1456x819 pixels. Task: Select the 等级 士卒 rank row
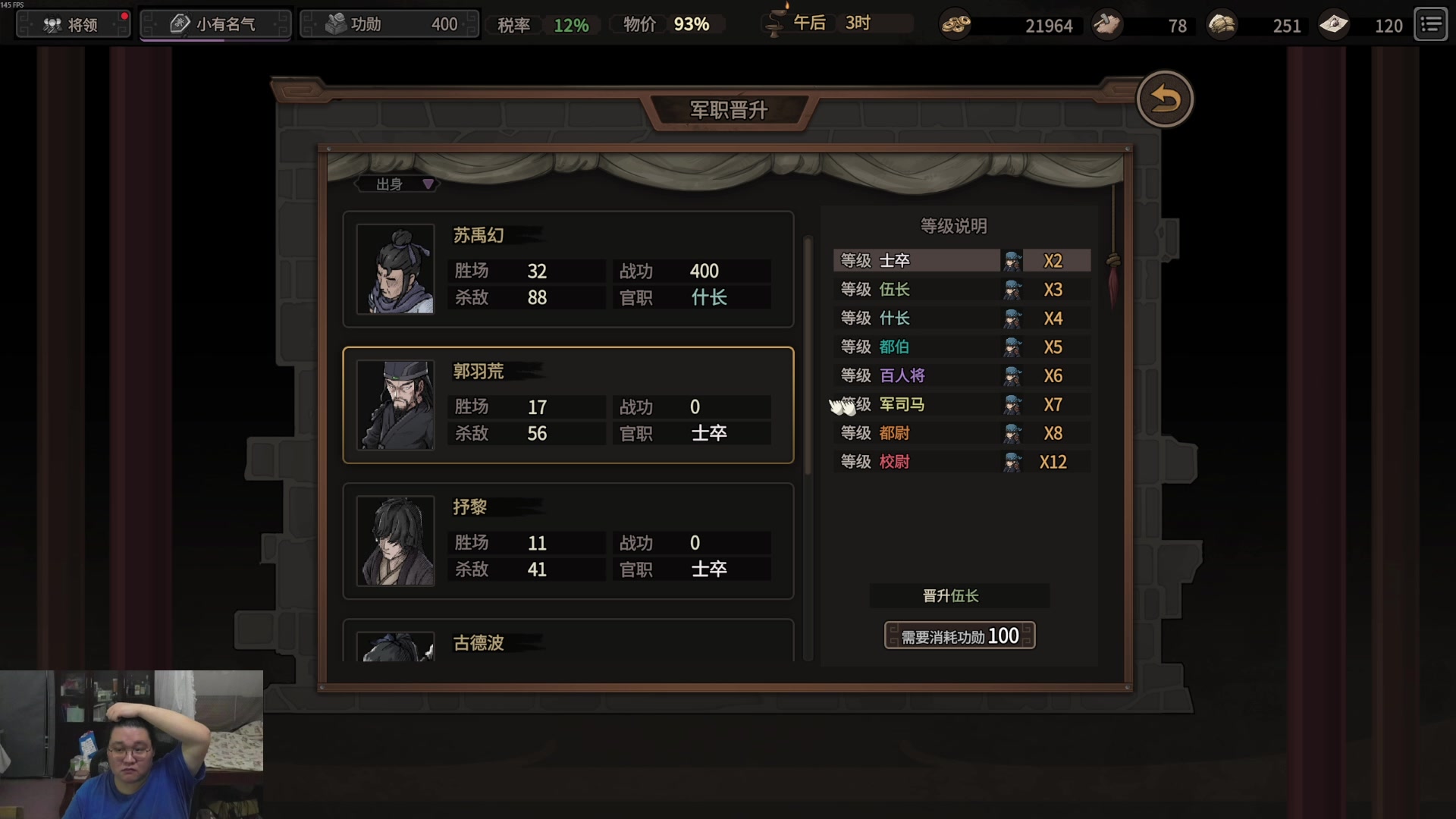(962, 261)
